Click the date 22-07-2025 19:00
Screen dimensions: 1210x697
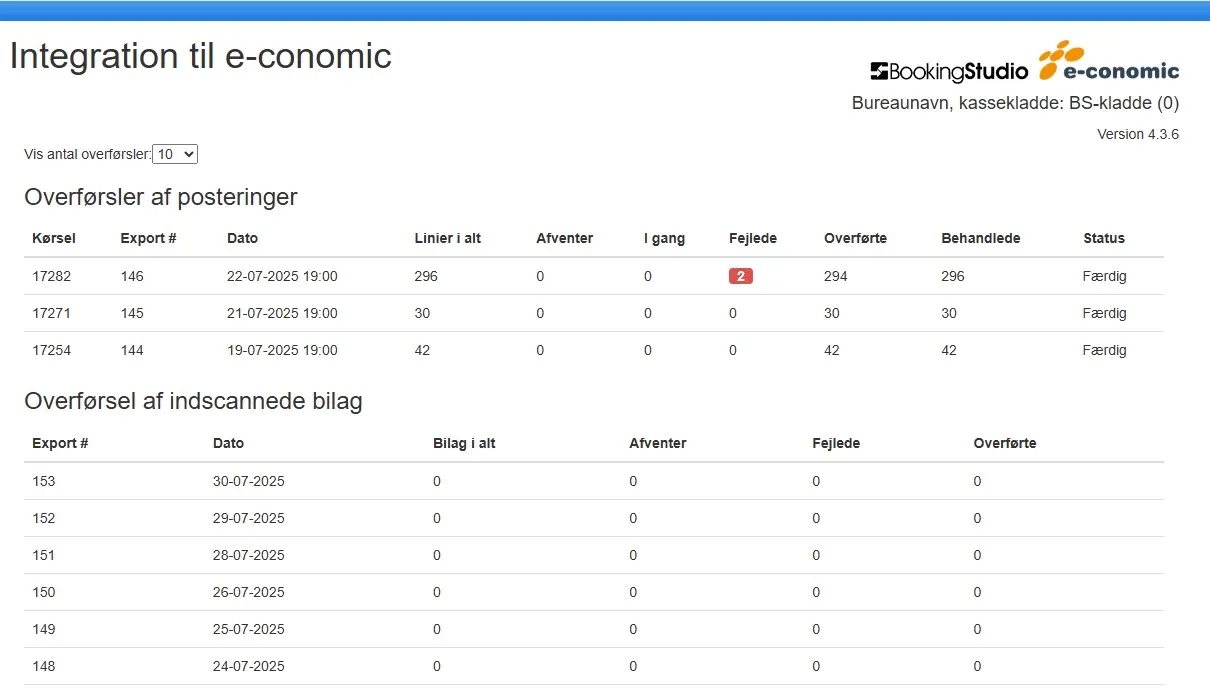282,276
